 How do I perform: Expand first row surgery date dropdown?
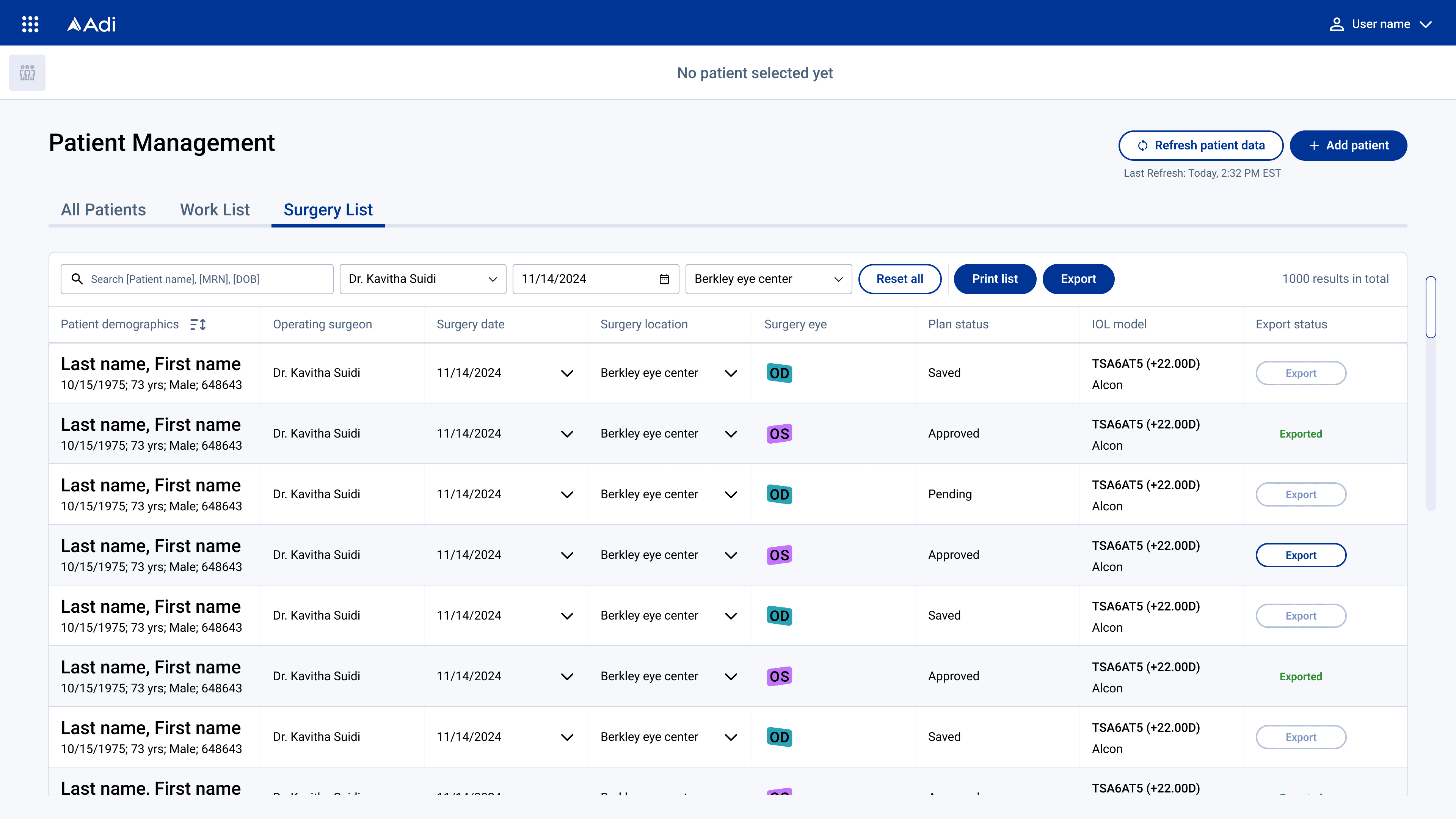[567, 373]
